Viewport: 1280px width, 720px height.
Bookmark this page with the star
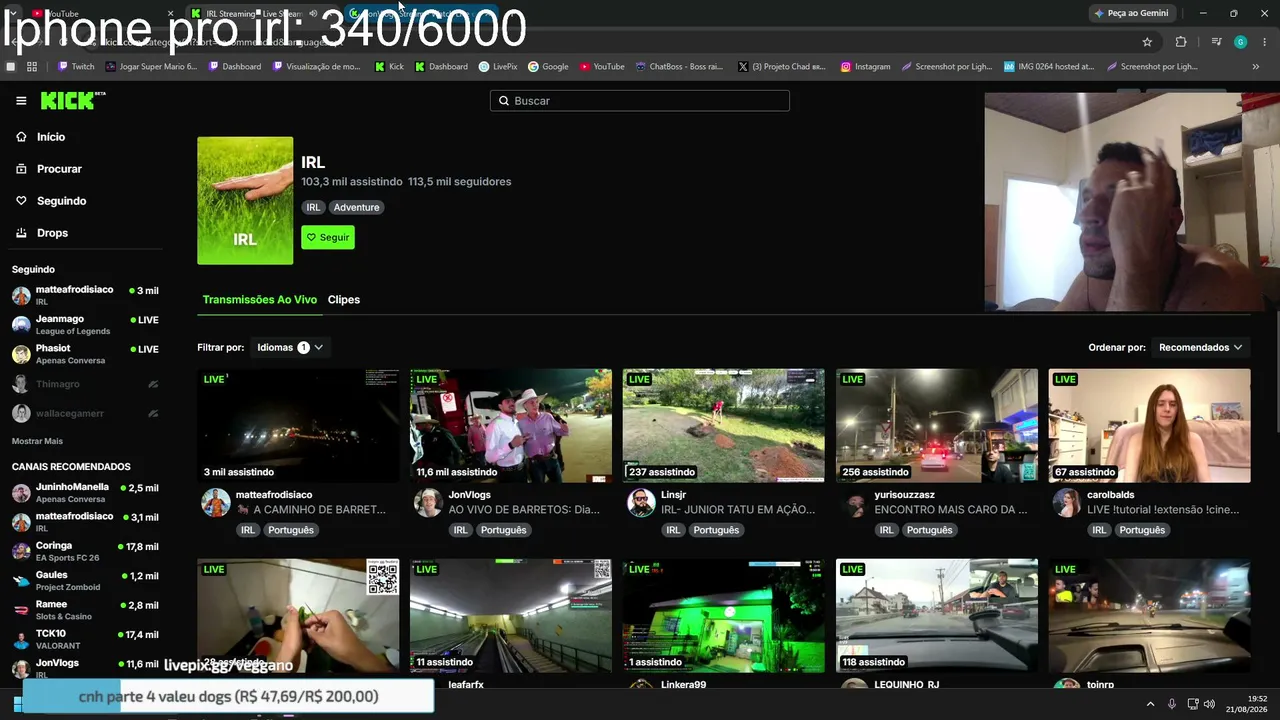[1147, 42]
